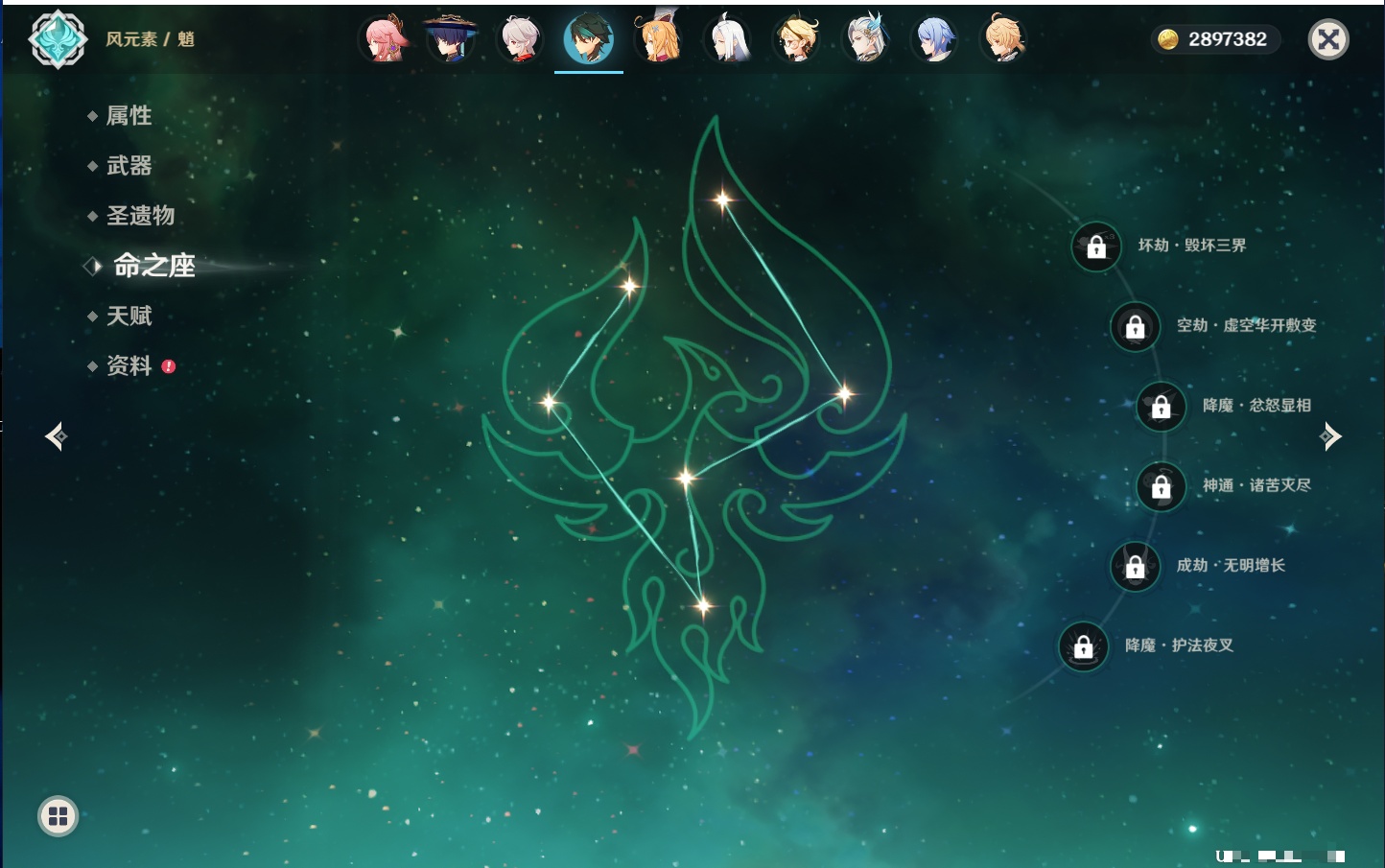Open the four-square grid menu button

point(58,816)
